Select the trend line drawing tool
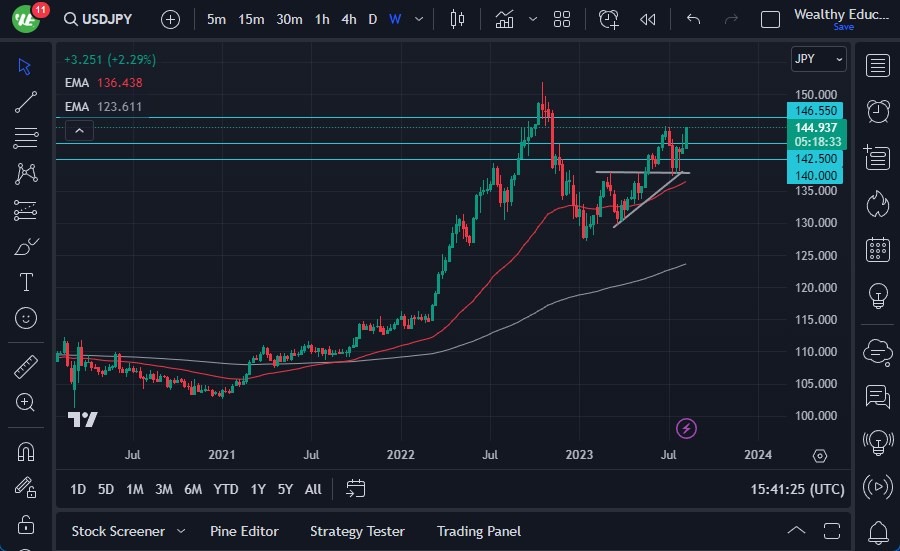 (x=26, y=101)
